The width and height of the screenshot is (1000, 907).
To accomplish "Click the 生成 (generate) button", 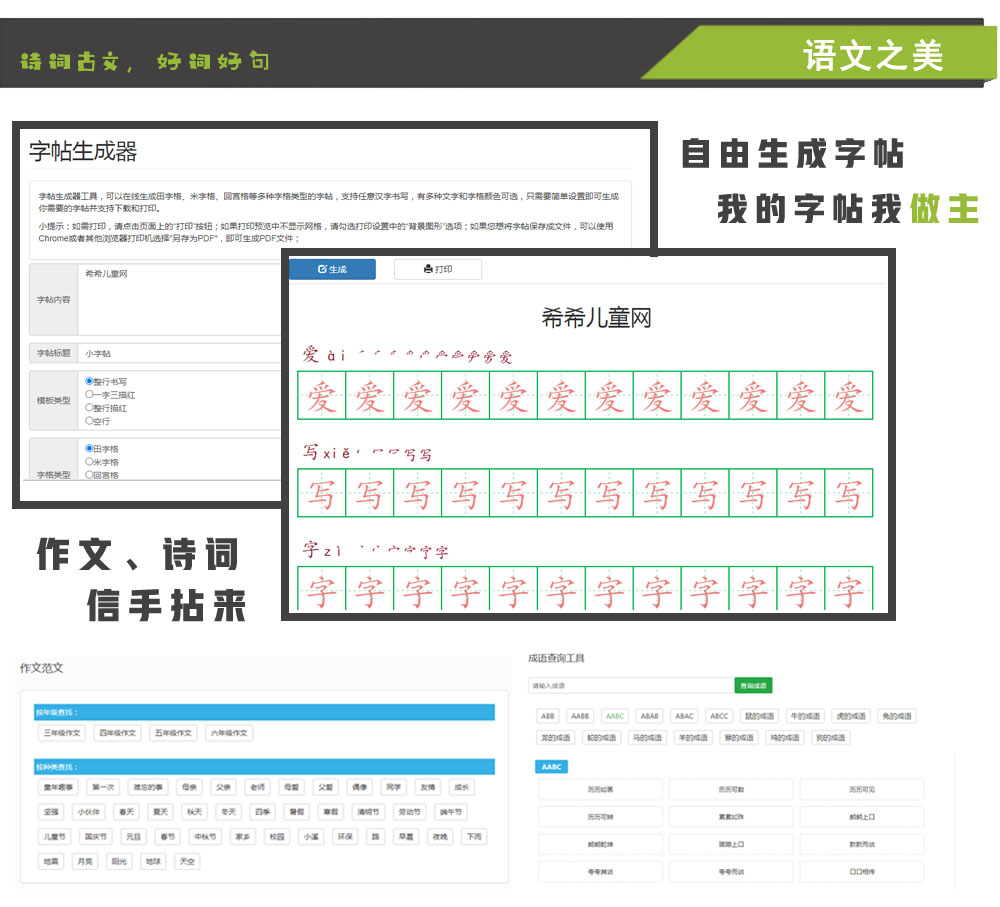I will coord(332,269).
